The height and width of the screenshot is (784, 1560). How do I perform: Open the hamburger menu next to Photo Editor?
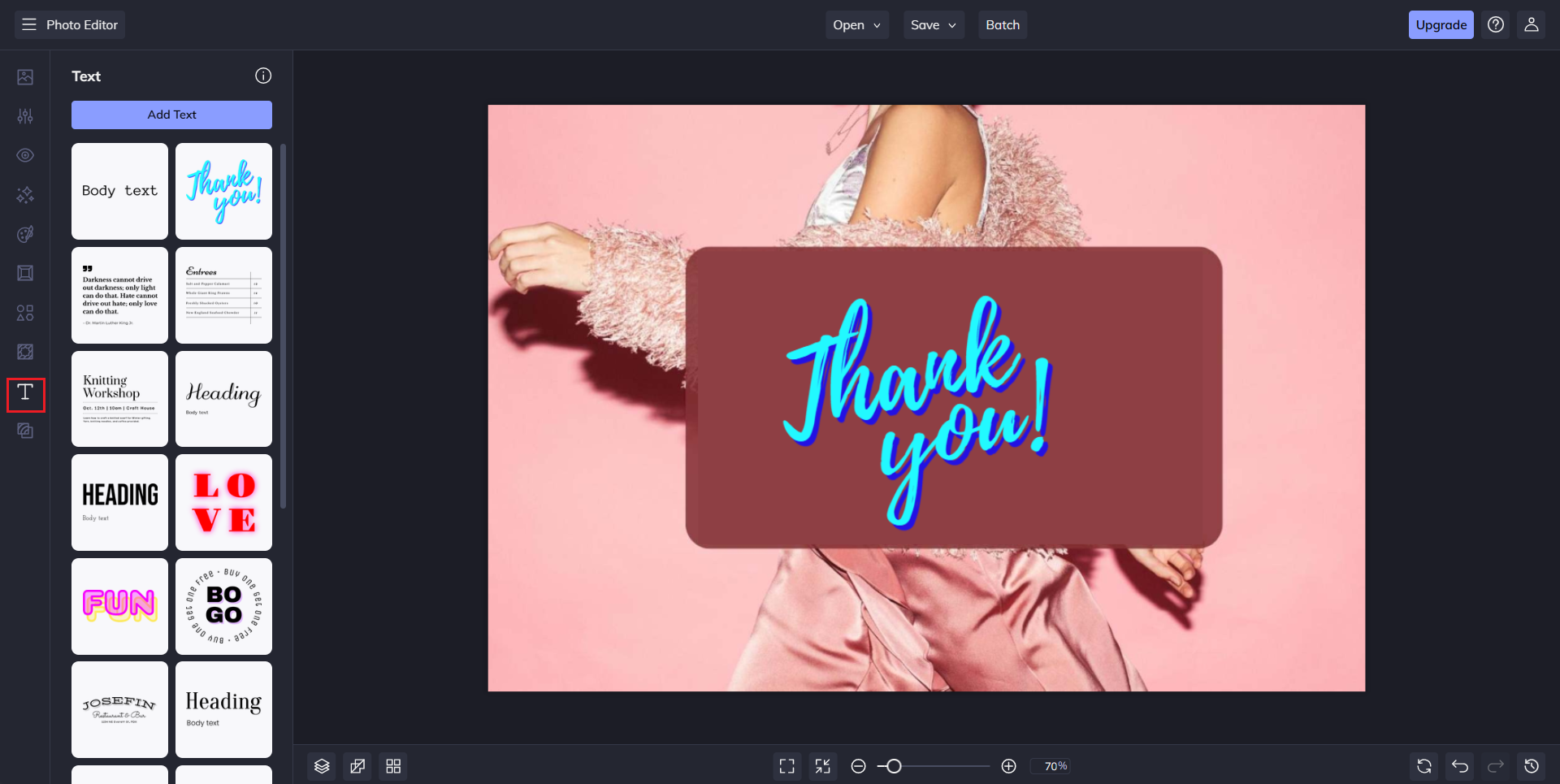click(x=28, y=24)
